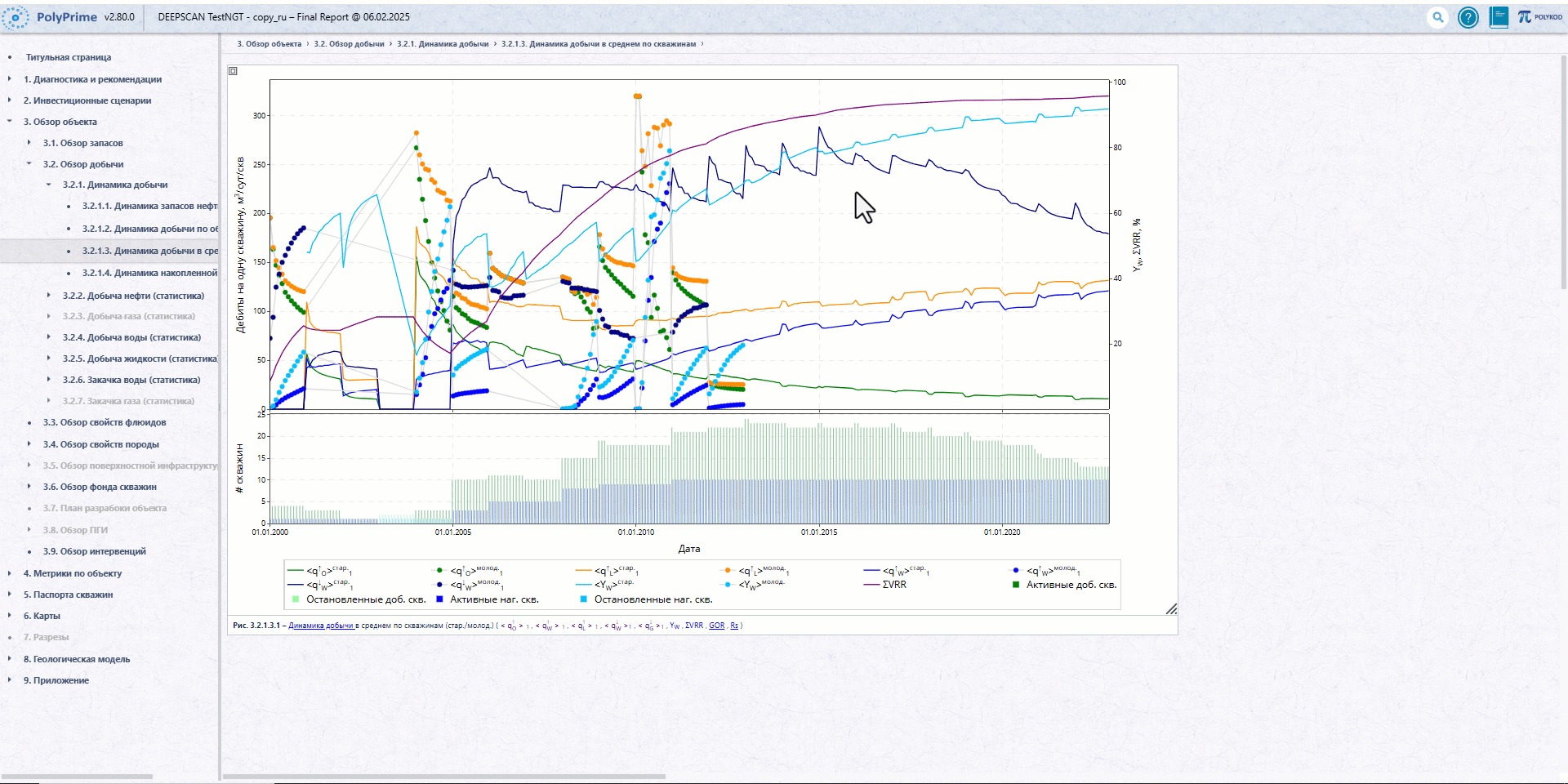
Task: Open the blue book documentation icon
Action: coord(1499,17)
